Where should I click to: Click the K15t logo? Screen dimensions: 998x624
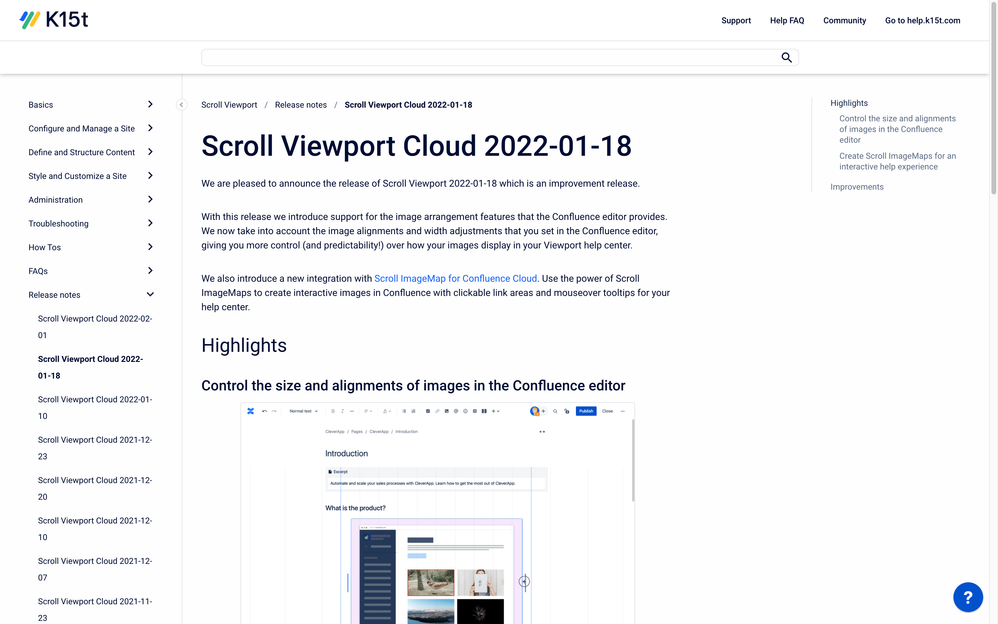point(53,20)
